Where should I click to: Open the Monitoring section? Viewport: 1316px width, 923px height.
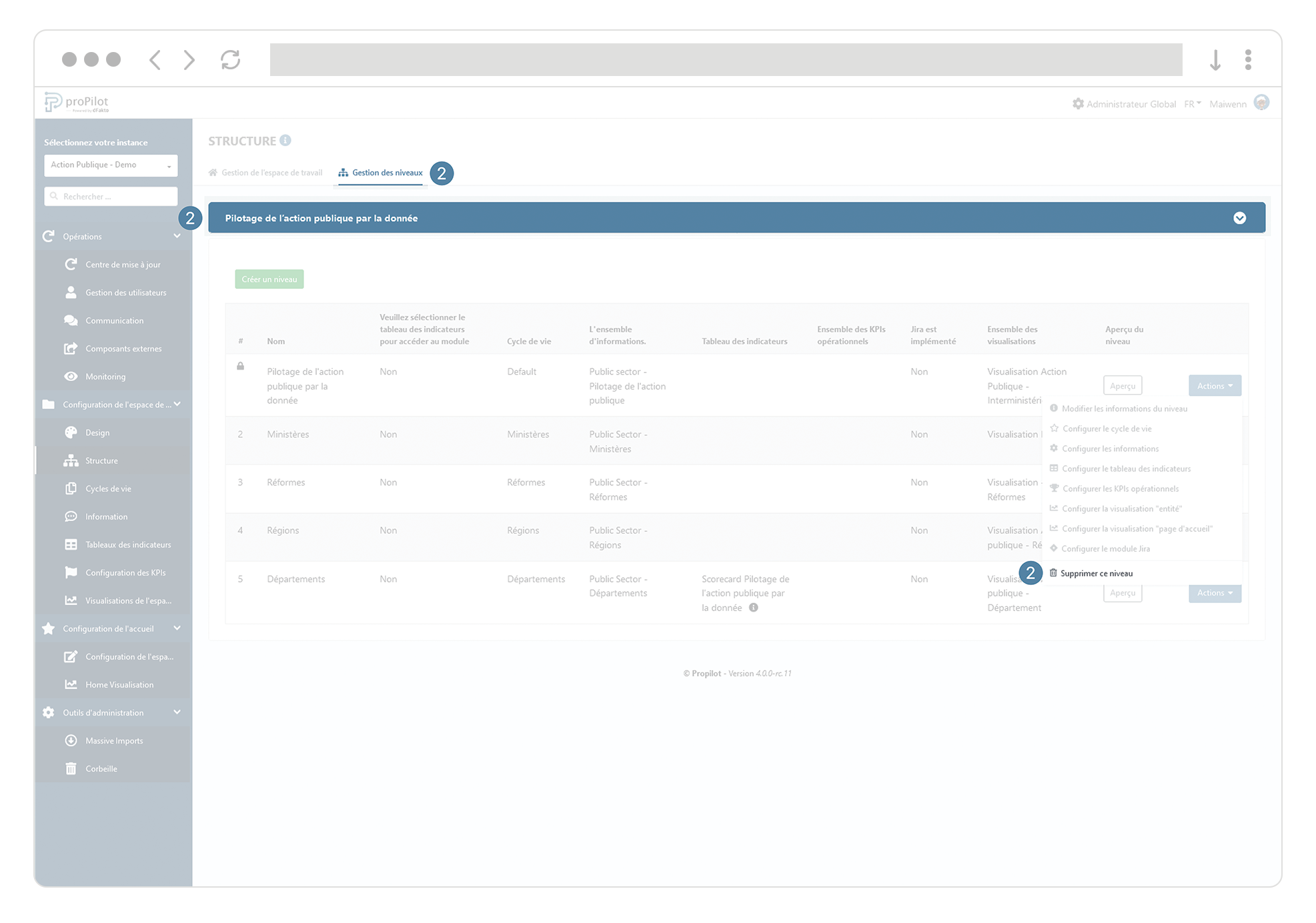(107, 376)
